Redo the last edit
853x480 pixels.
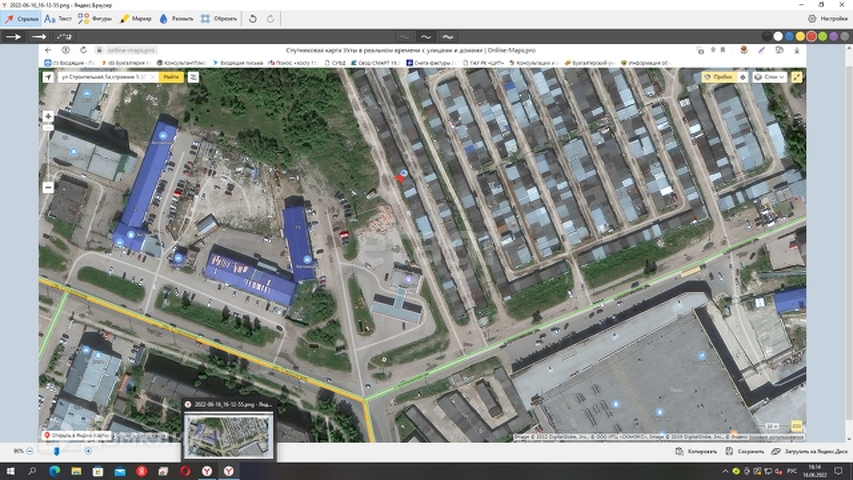point(270,18)
